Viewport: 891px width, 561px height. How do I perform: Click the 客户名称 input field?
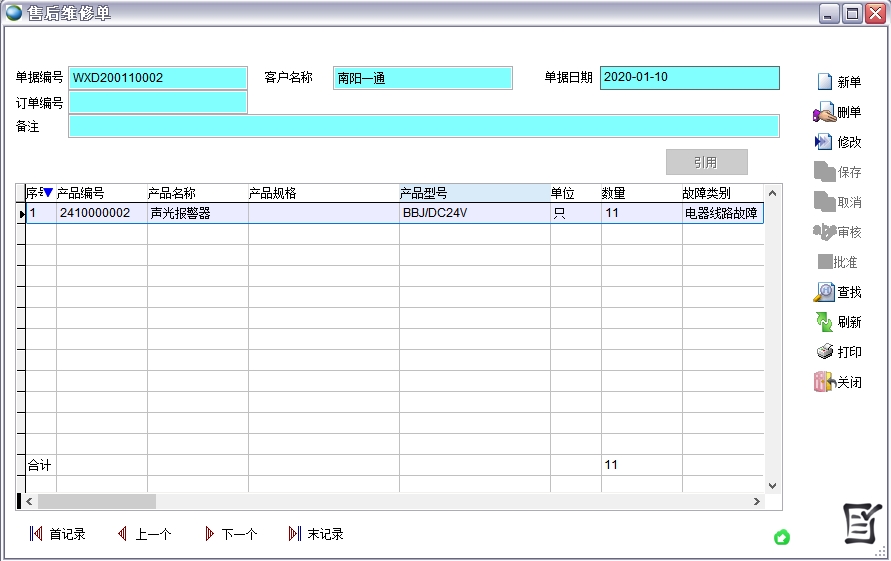[x=422, y=78]
